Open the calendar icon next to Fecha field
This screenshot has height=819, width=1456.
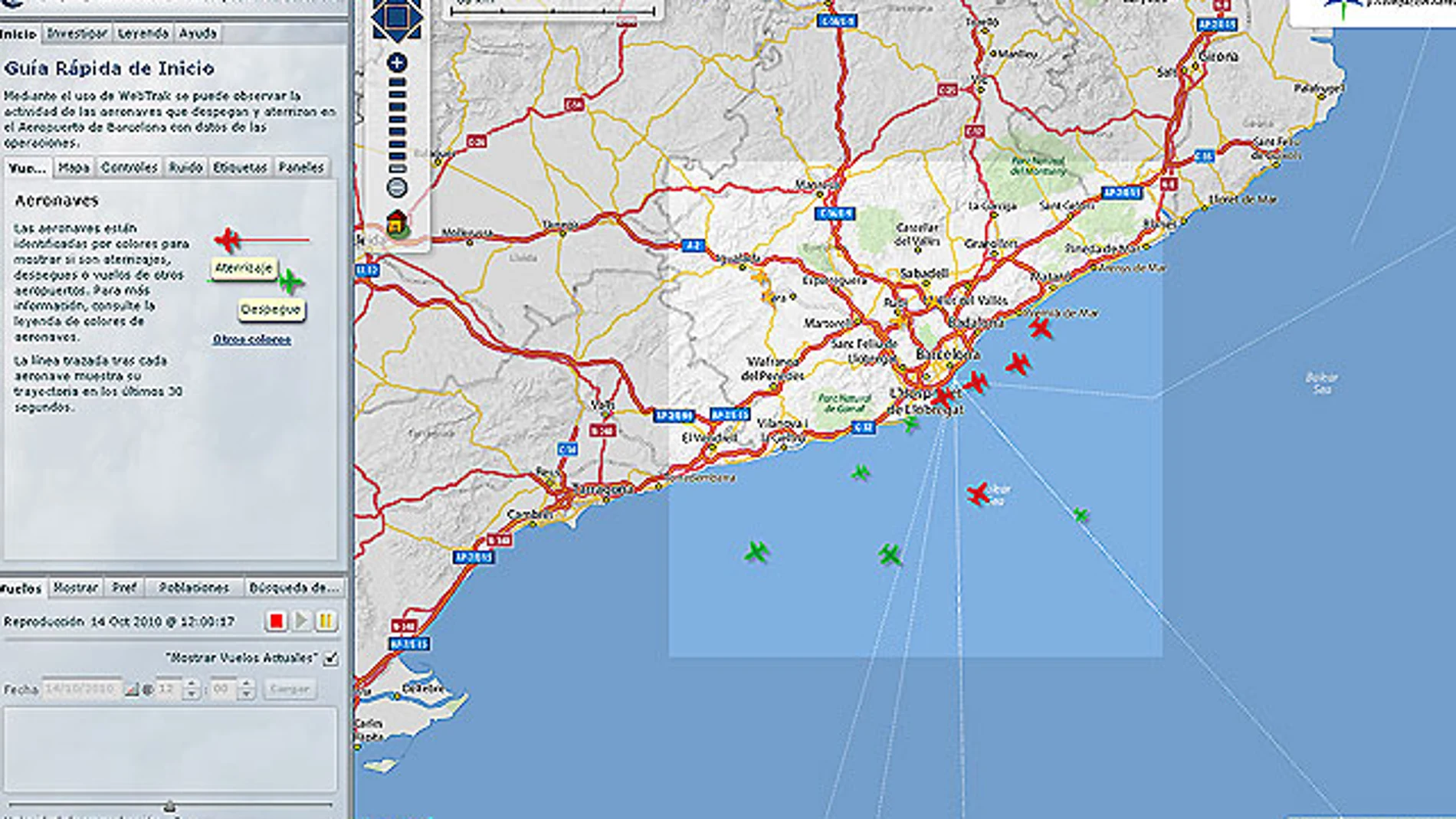click(x=133, y=689)
